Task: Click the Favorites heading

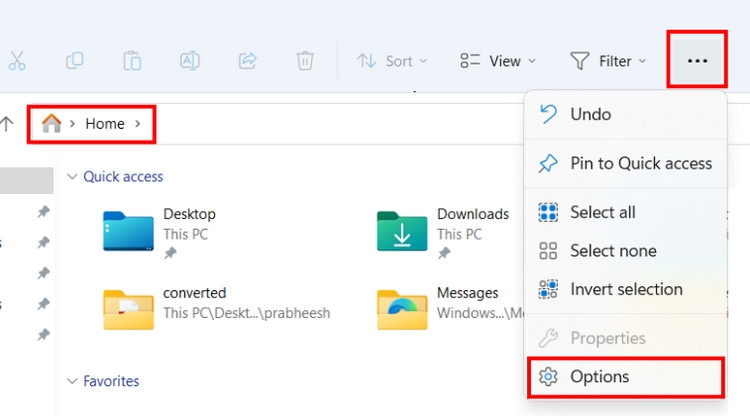Action: (111, 381)
